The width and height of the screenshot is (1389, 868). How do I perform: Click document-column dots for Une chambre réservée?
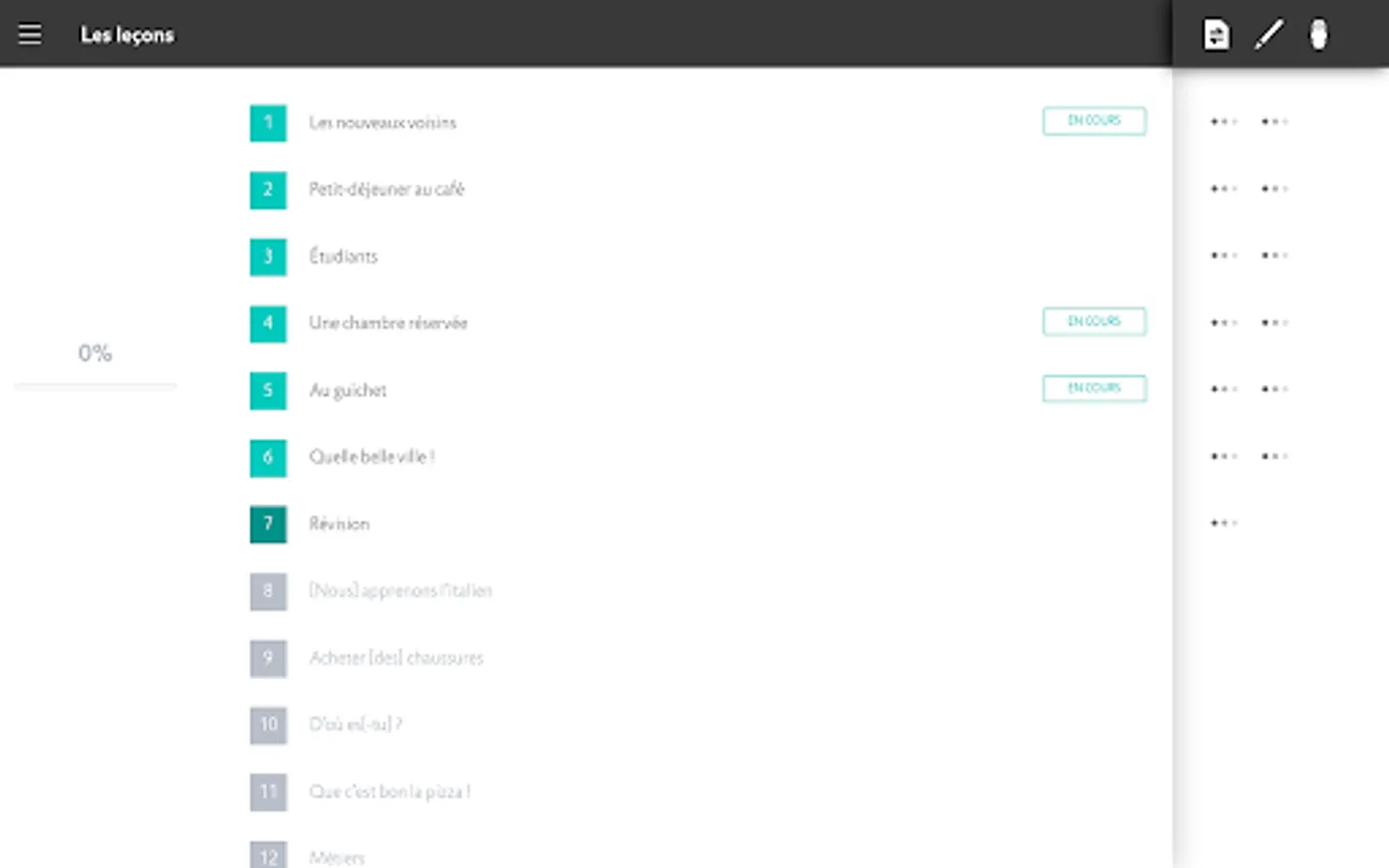[x=1223, y=322]
